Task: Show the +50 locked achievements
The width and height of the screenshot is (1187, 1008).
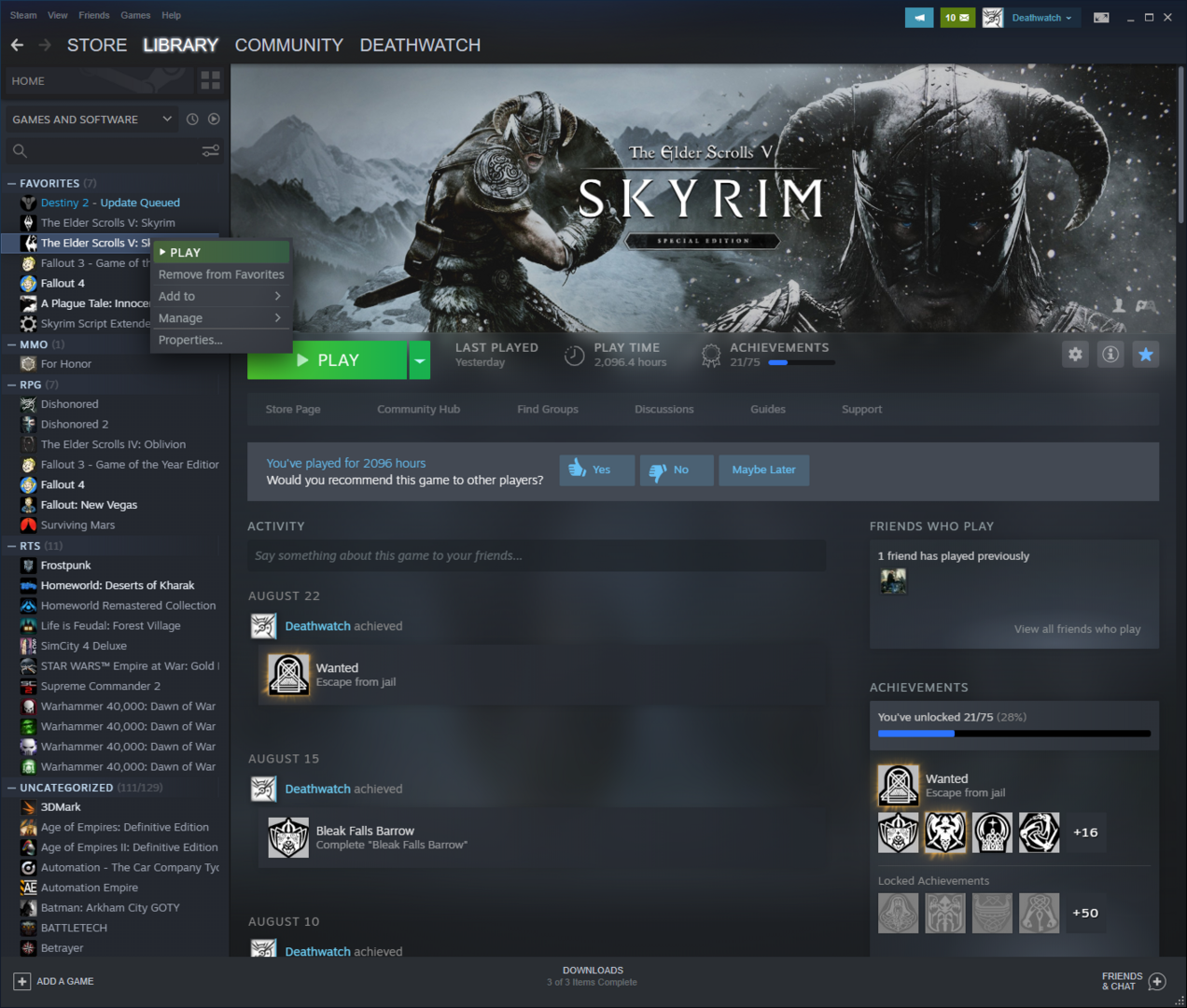Action: tap(1085, 913)
